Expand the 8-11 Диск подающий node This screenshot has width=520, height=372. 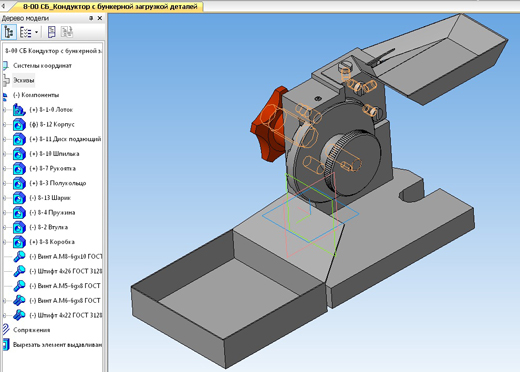point(4,139)
